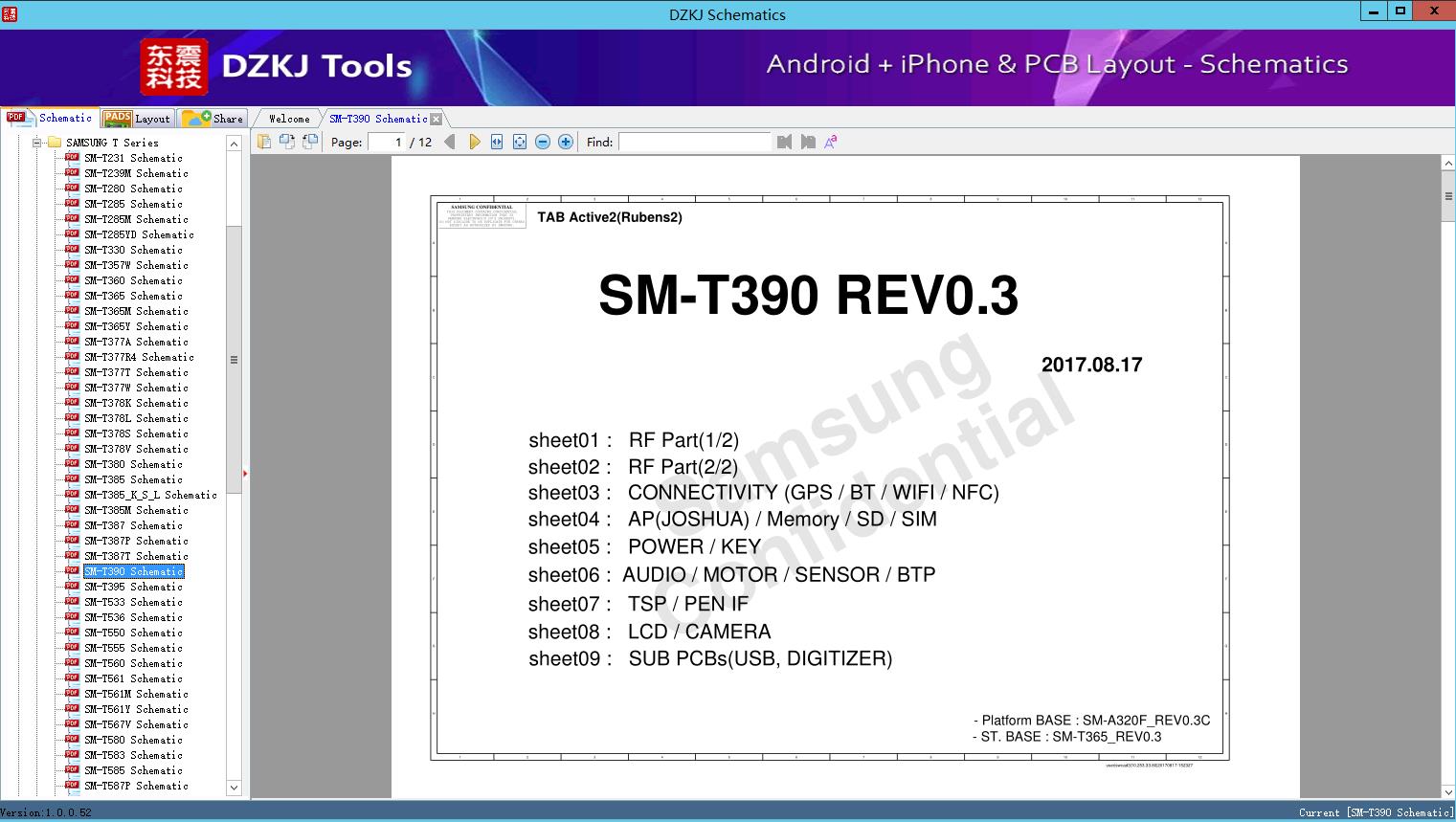
Task: Click the SAMSUNG T Series folder icon
Action: pyautogui.click(x=55, y=143)
